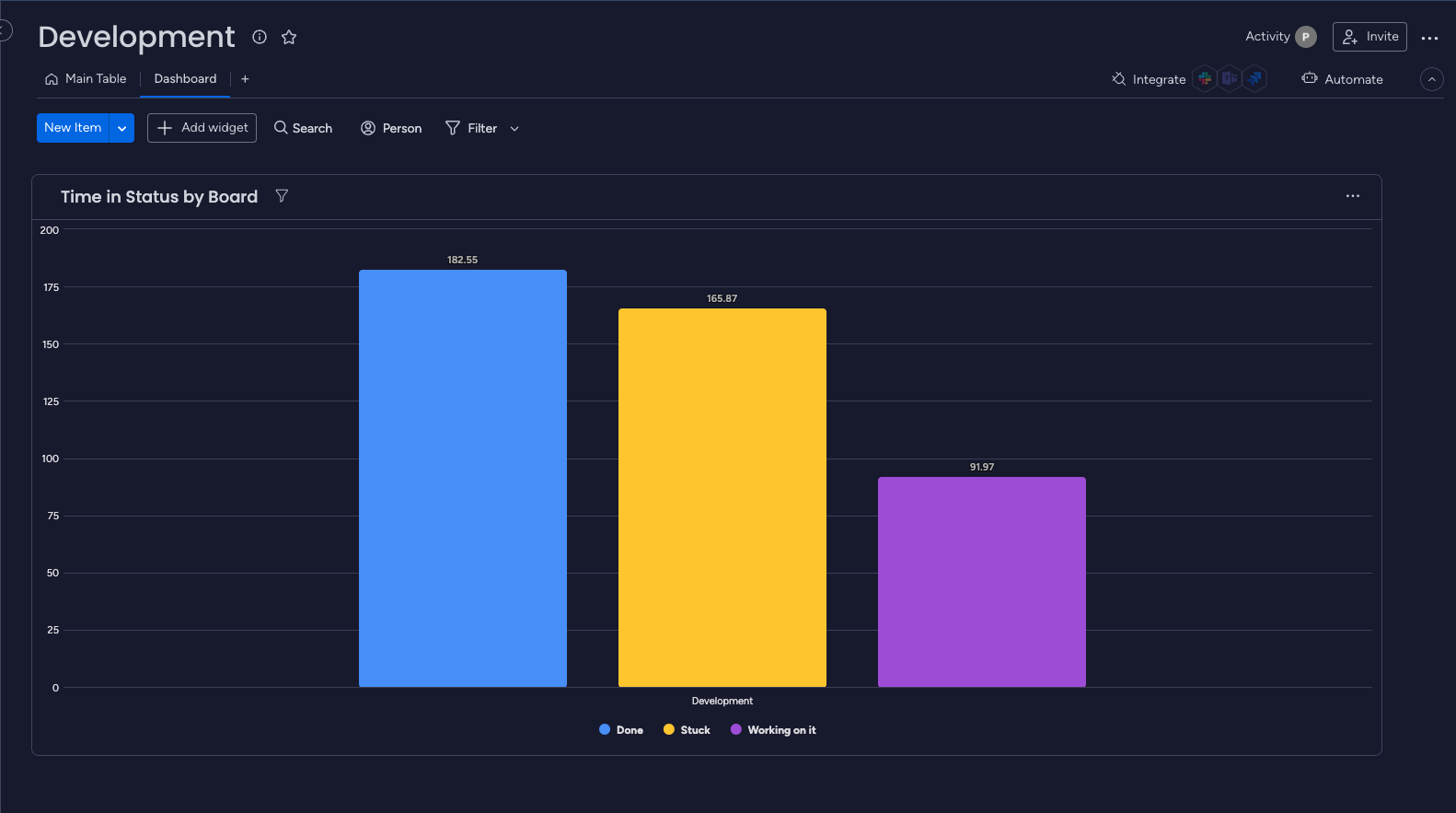This screenshot has width=1456, height=813.
Task: Collapse the board header with the chevron
Action: (x=1431, y=79)
